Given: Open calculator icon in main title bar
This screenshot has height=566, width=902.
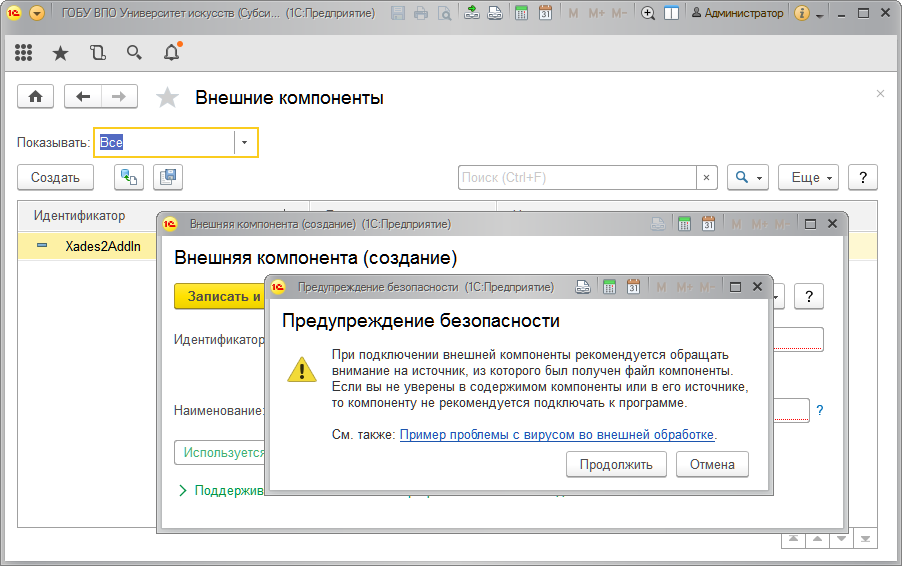Looking at the screenshot, I should [x=521, y=13].
